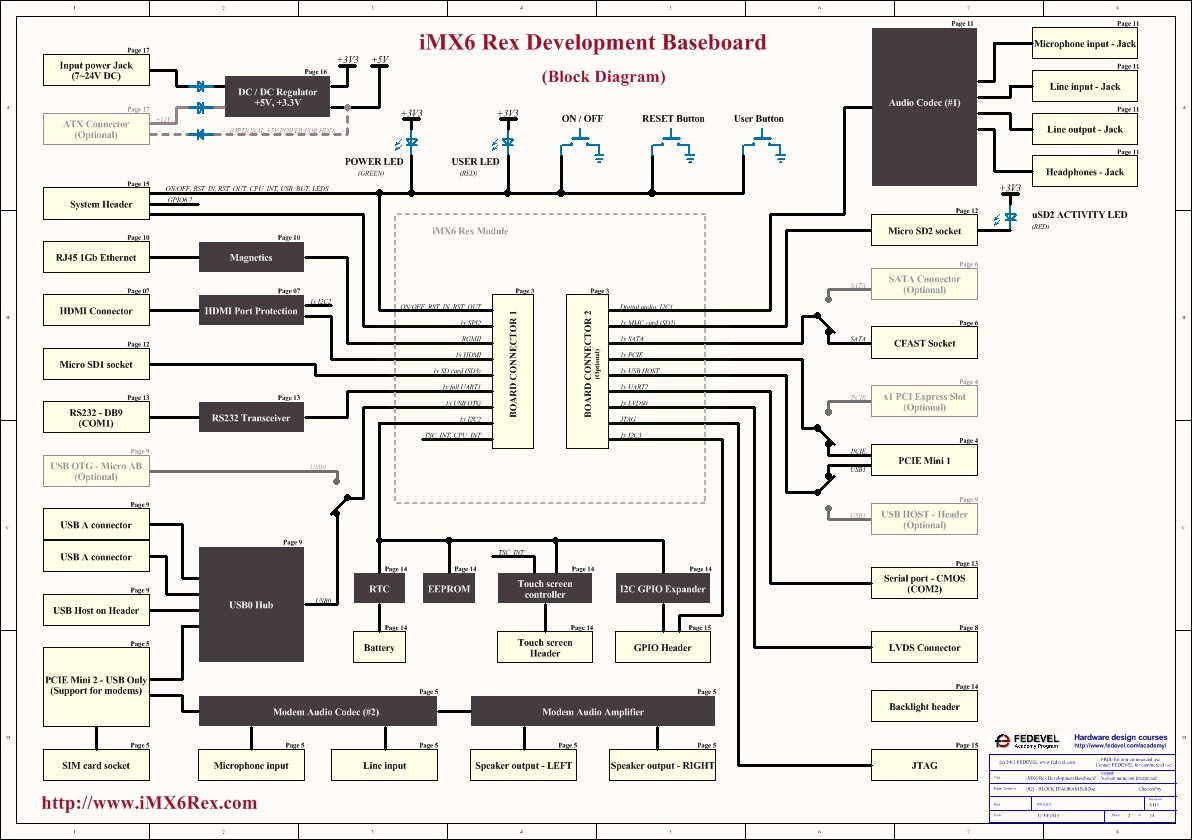Click the Touch screen Header block
The height and width of the screenshot is (840, 1192).
tap(545, 648)
